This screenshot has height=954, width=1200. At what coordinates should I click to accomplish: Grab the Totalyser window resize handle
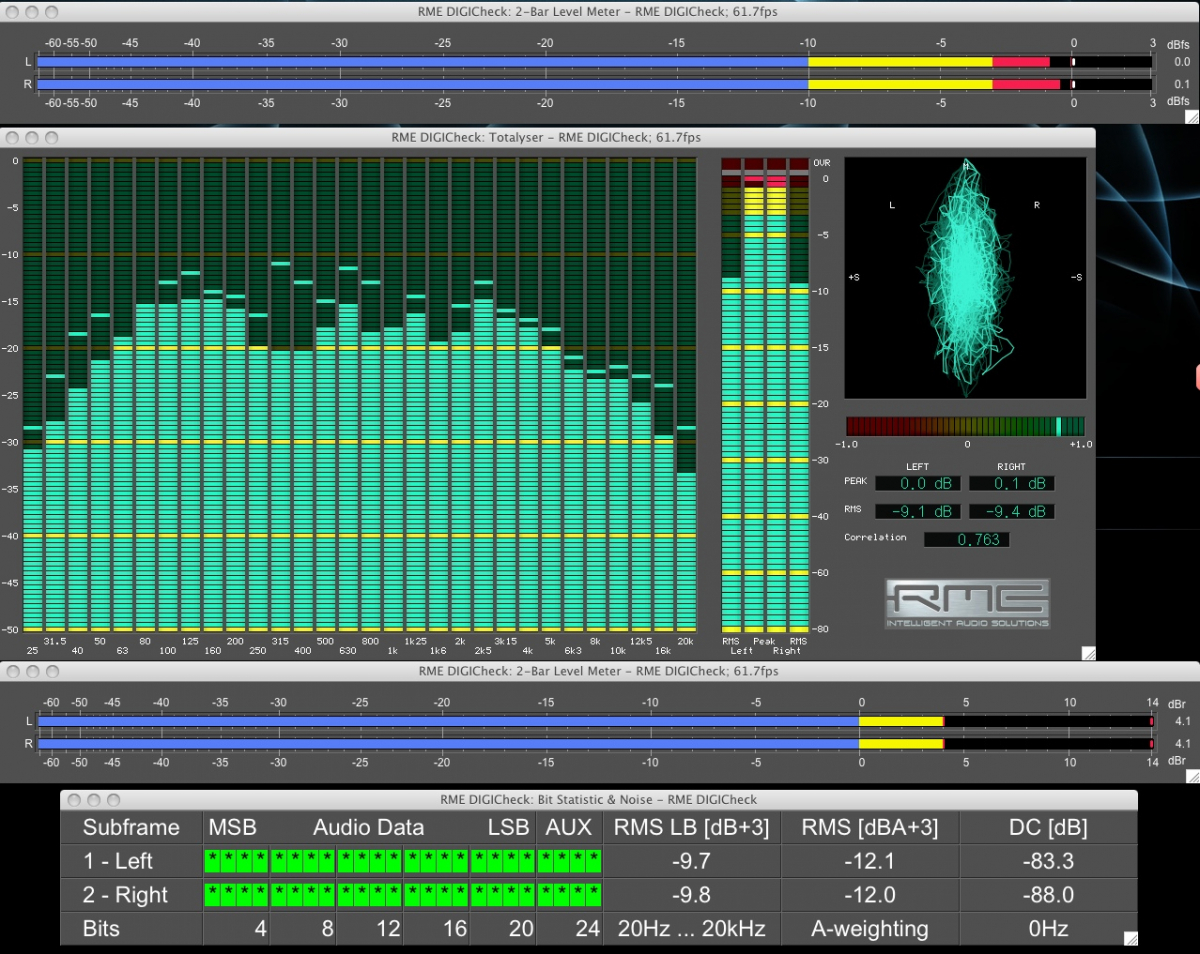click(1088, 653)
